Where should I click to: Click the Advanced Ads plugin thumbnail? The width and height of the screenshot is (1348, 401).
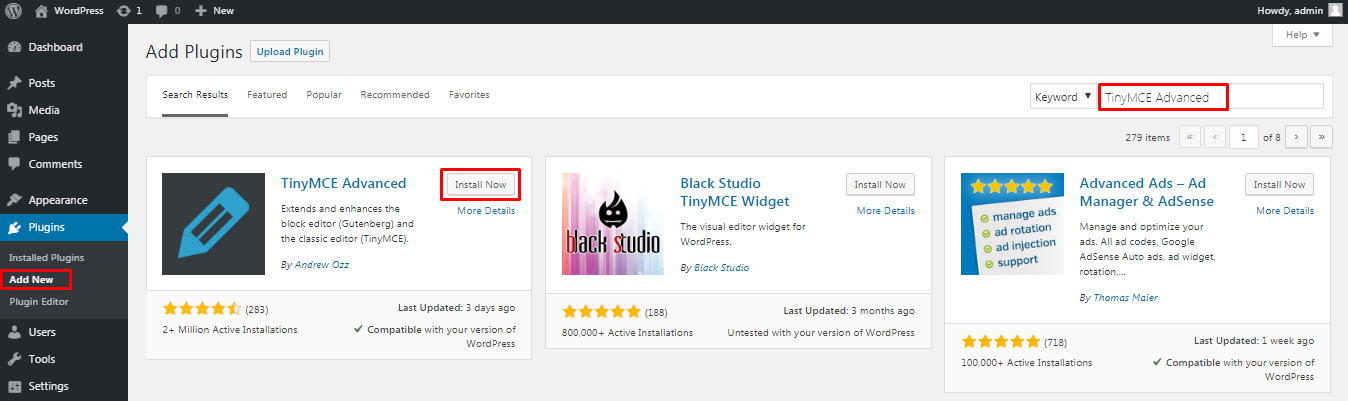coord(1012,224)
